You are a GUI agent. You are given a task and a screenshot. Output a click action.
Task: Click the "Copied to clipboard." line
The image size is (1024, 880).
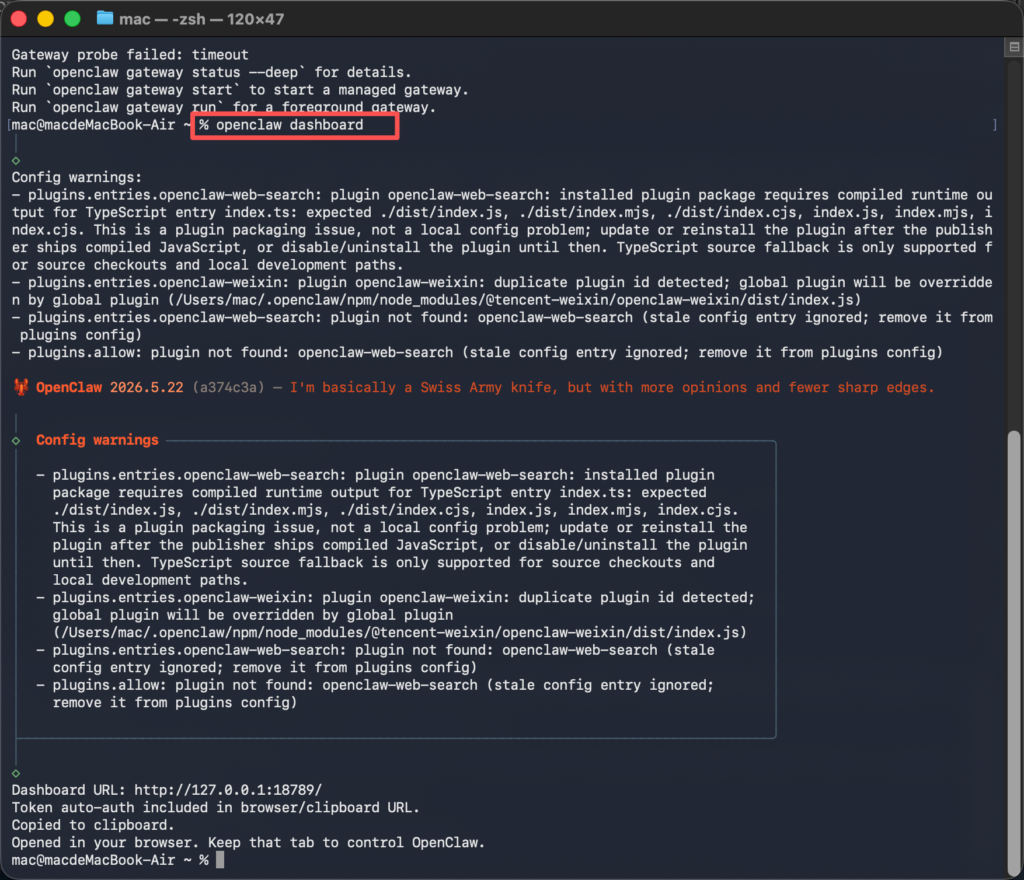[93, 826]
